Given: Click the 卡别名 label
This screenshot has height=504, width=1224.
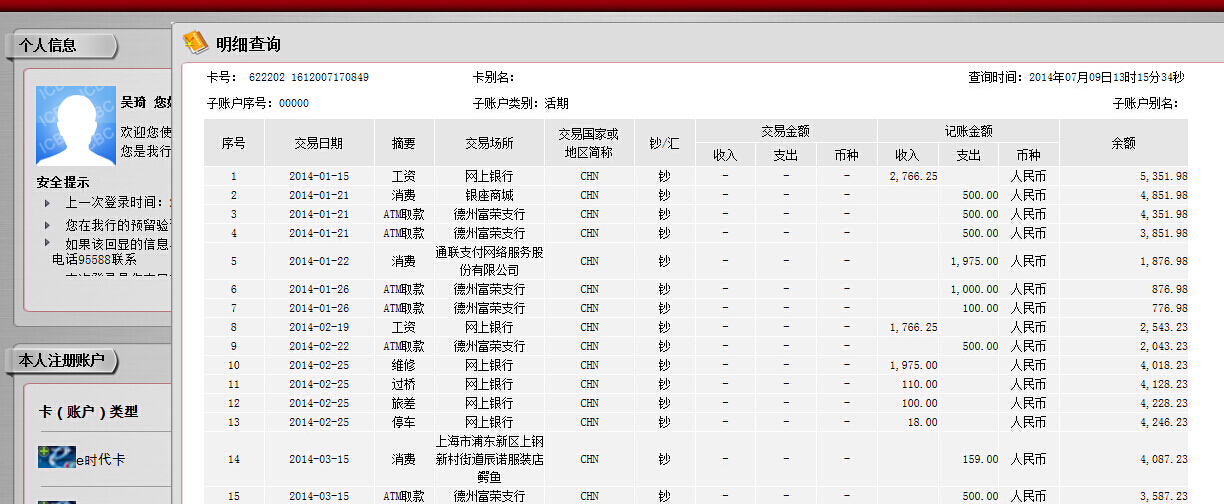Looking at the screenshot, I should 493,77.
